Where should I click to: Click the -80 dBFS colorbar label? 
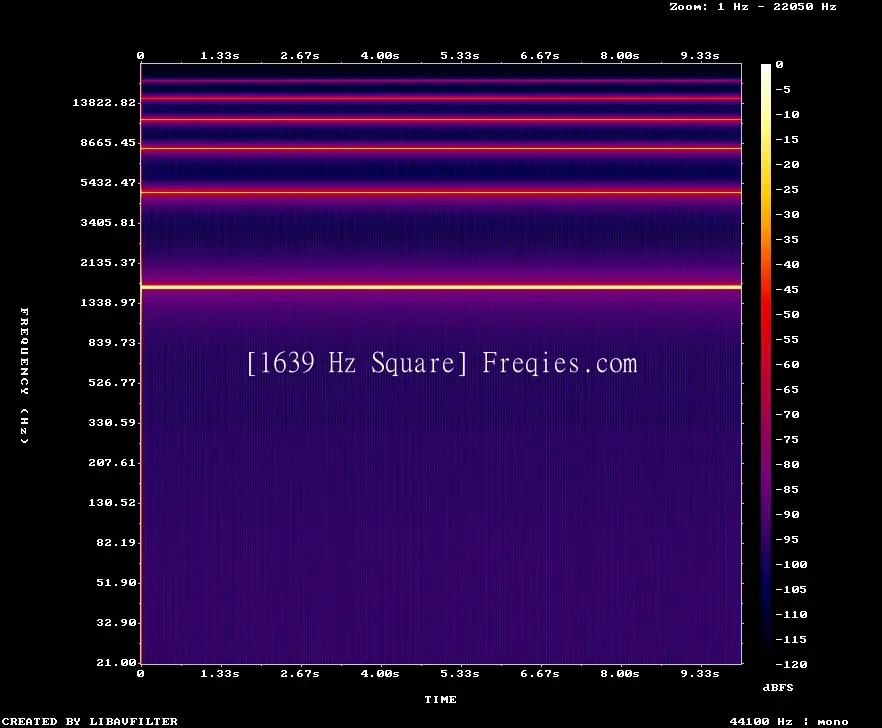point(787,464)
